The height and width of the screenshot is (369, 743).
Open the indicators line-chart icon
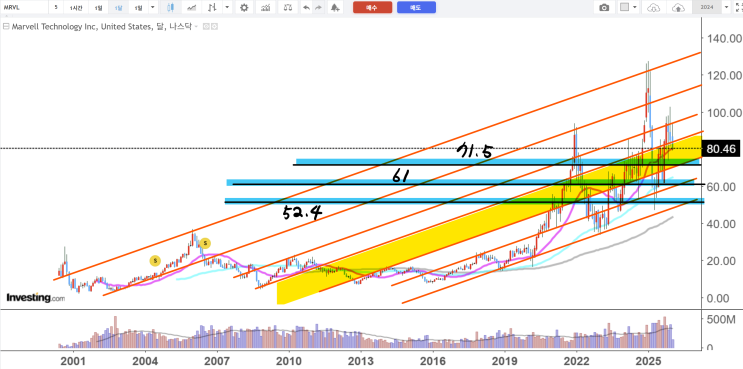point(192,8)
